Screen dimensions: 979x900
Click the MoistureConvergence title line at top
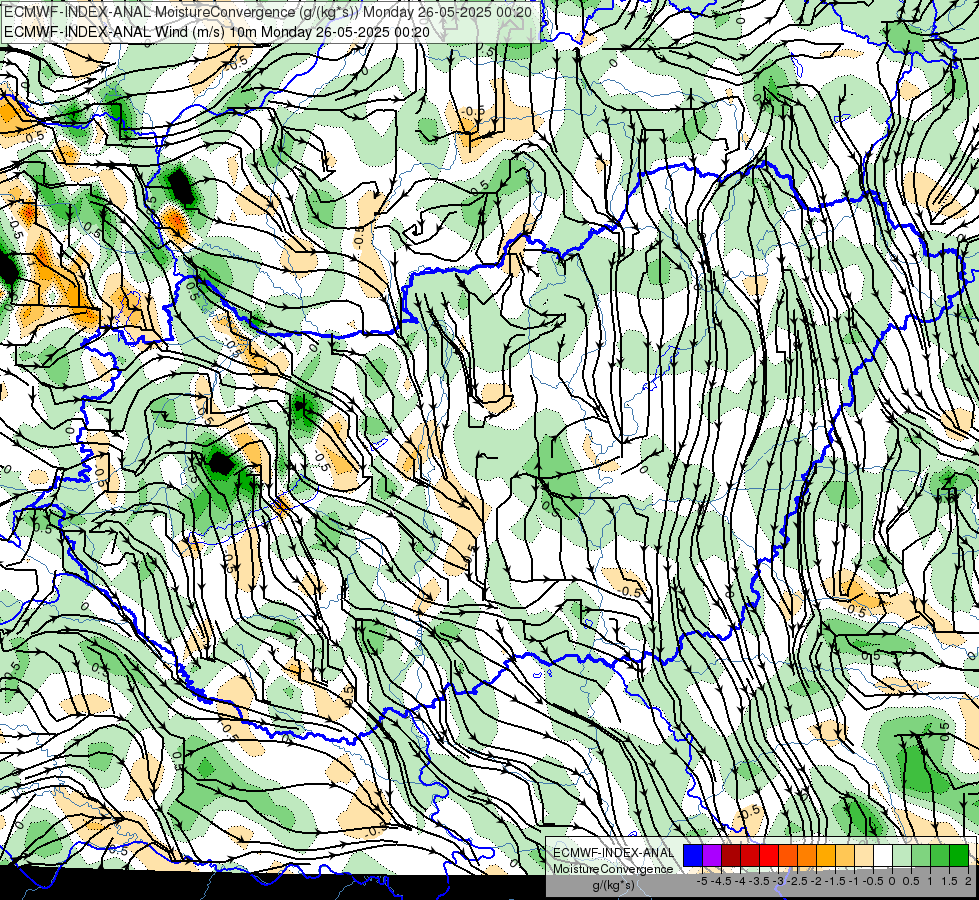click(268, 12)
